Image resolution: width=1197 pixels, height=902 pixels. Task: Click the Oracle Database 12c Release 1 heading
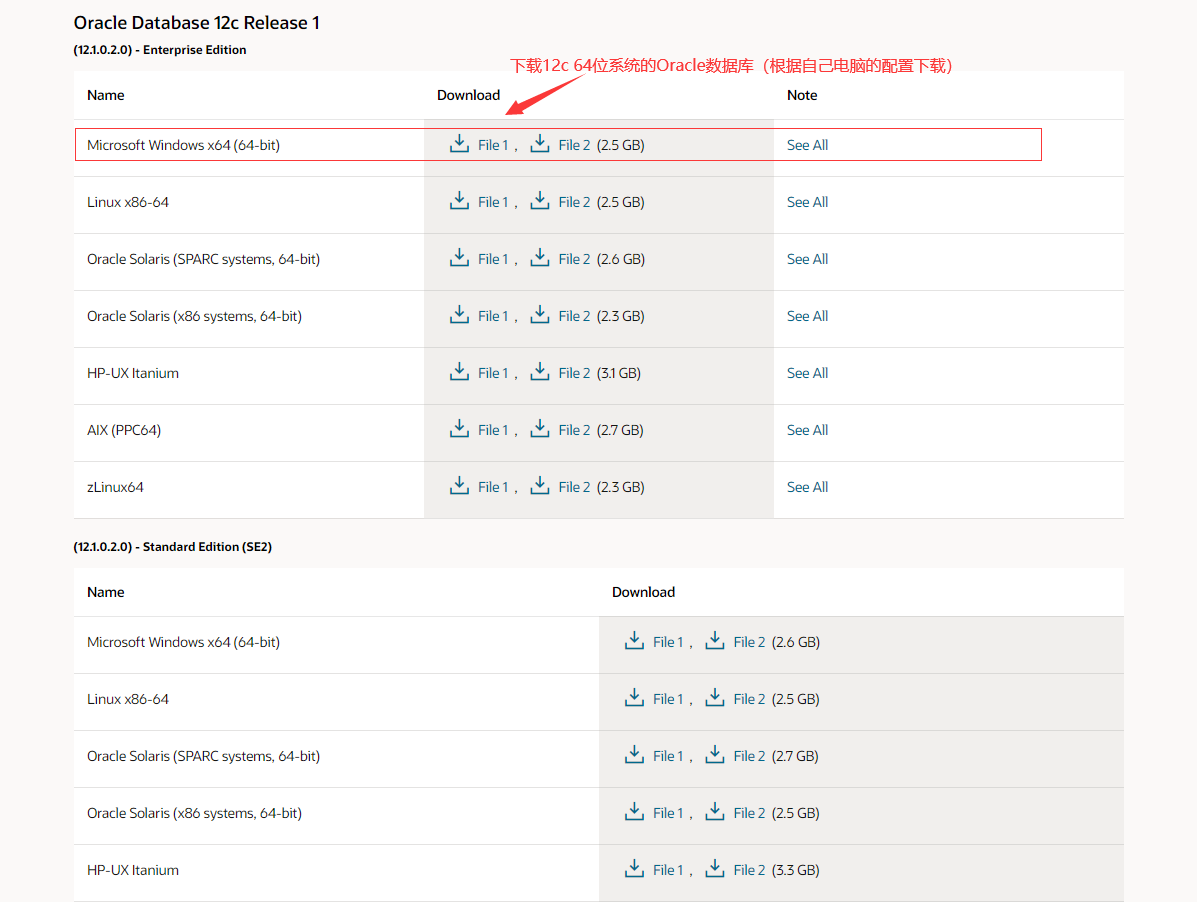click(196, 23)
